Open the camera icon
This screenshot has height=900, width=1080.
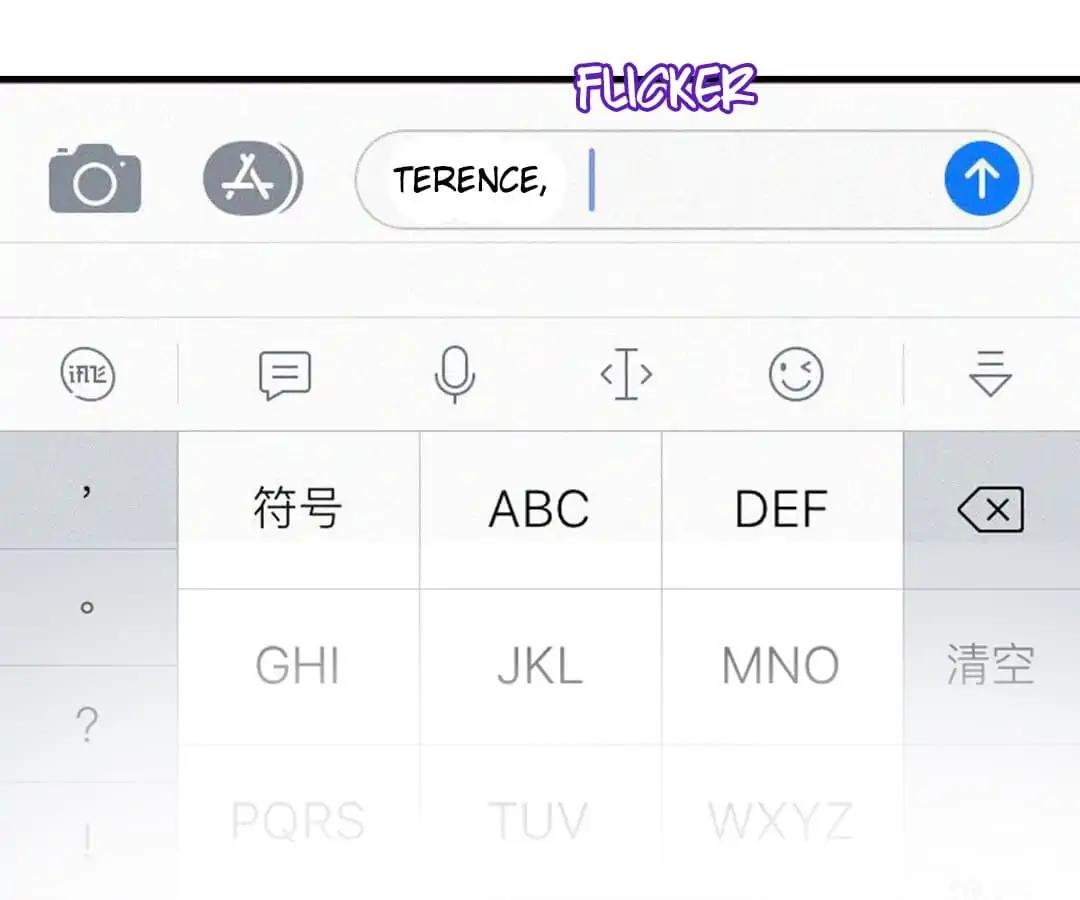(x=95, y=179)
